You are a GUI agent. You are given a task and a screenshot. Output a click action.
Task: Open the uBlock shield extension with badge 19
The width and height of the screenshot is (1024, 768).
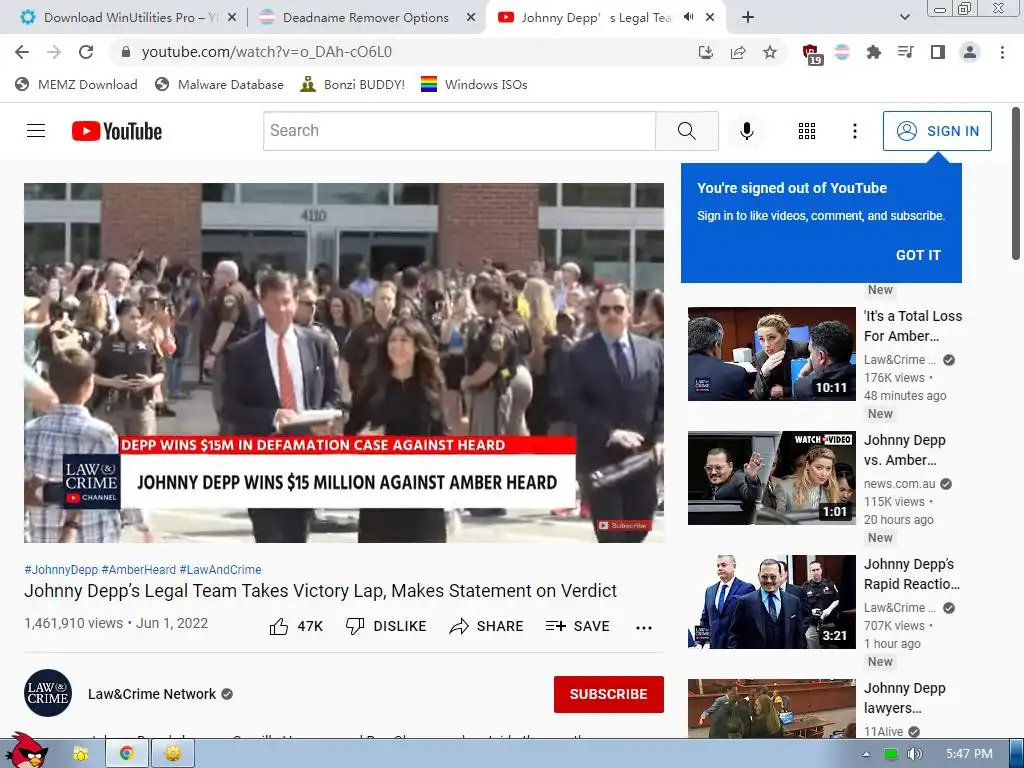811,54
